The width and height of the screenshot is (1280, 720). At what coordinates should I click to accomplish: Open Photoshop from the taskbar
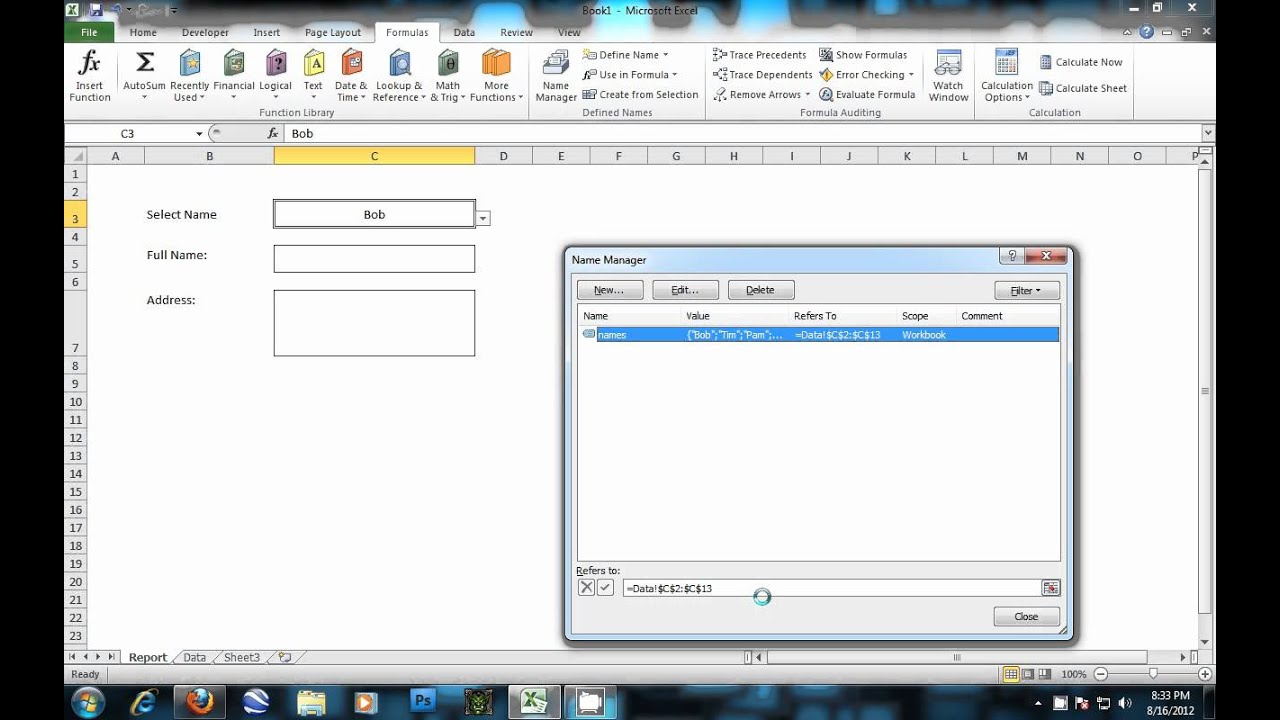click(x=423, y=702)
